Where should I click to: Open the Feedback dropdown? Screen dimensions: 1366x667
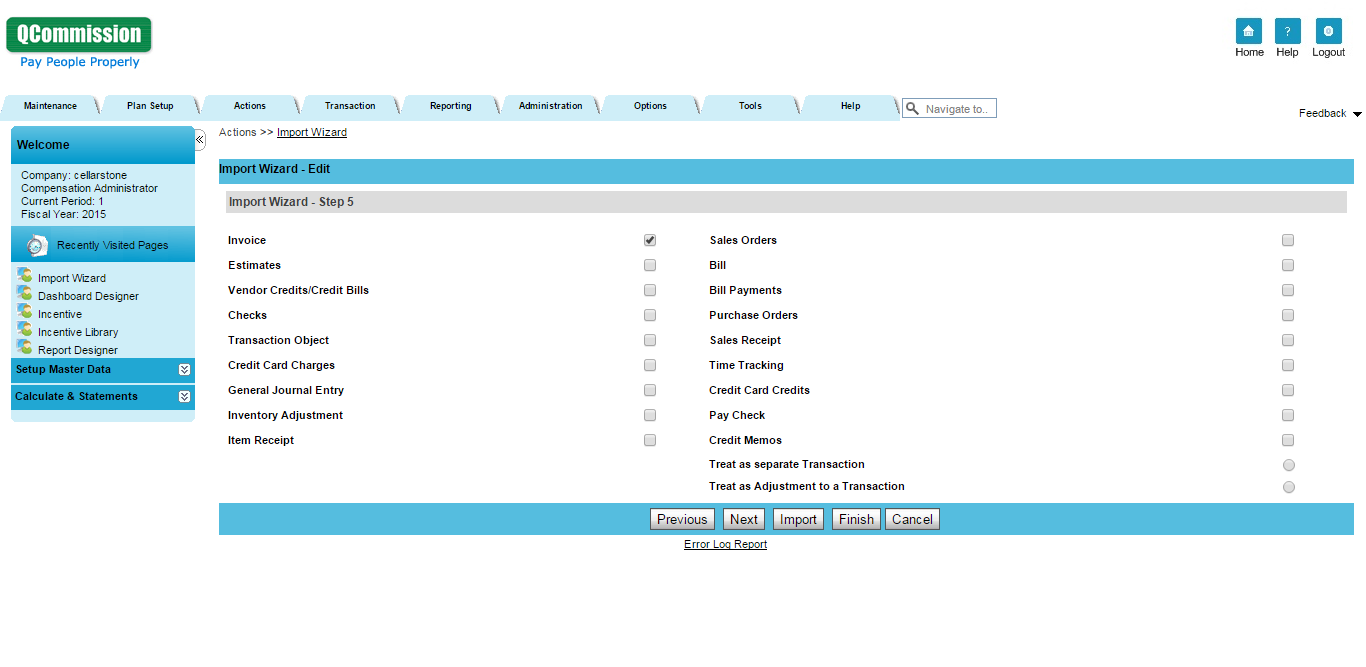point(1328,113)
